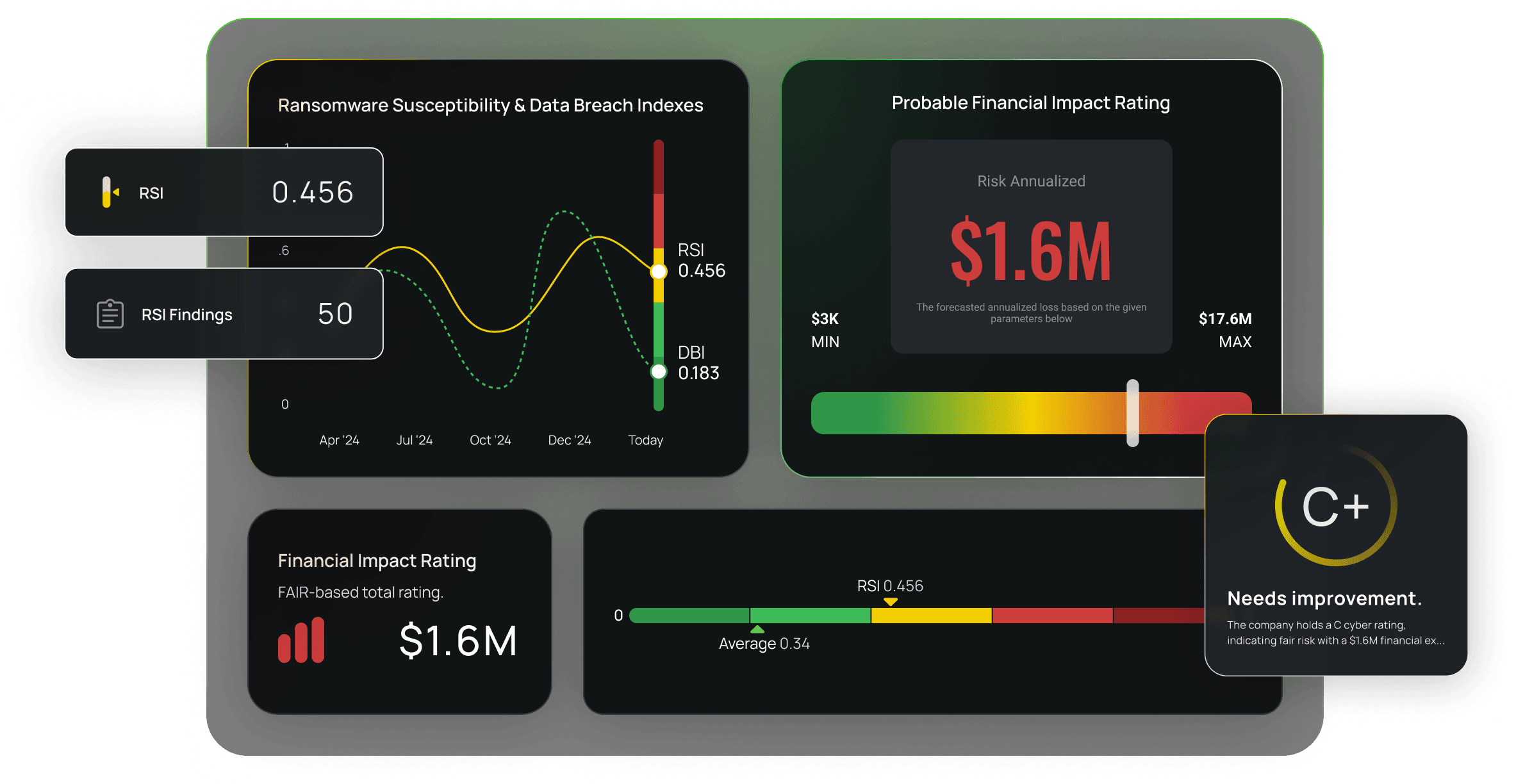Open the RSI 0.456 score card
Image resolution: width=1516 pixels, height=784 pixels.
pyautogui.click(x=224, y=192)
